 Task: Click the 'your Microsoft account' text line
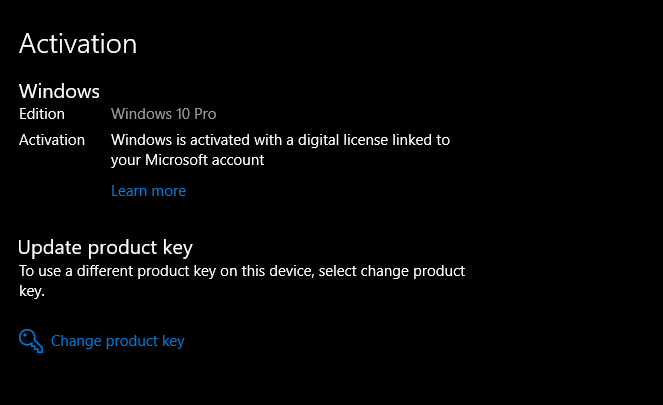187,160
